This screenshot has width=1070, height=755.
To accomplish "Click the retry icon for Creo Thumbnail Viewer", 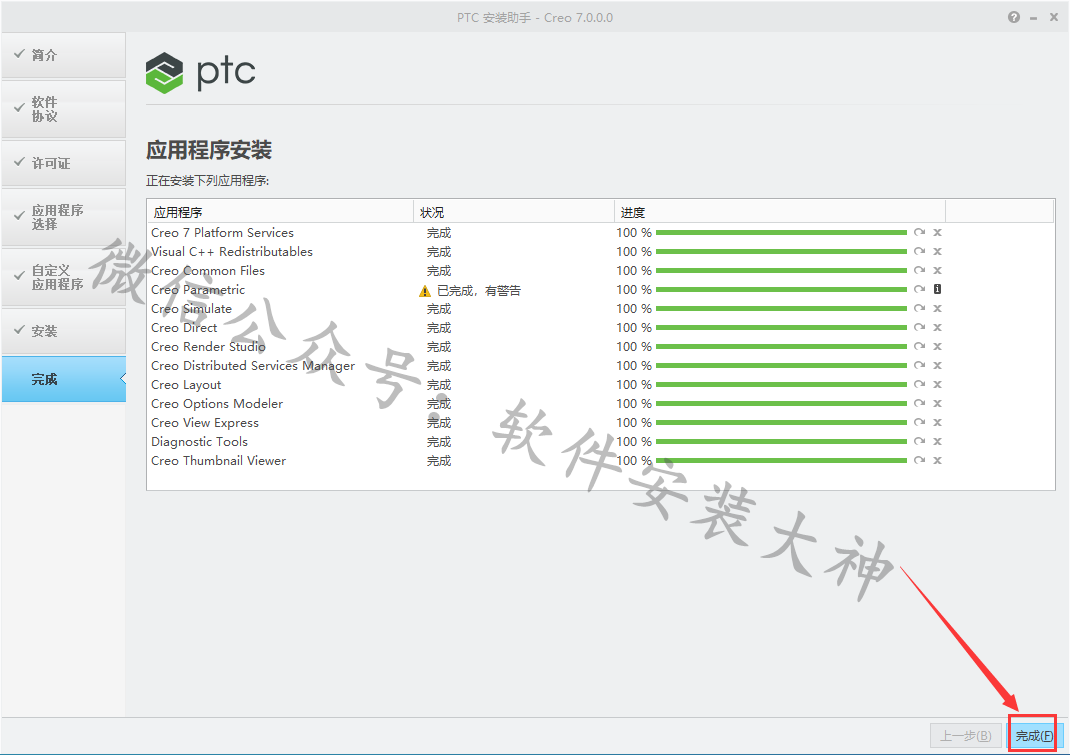I will click(919, 461).
